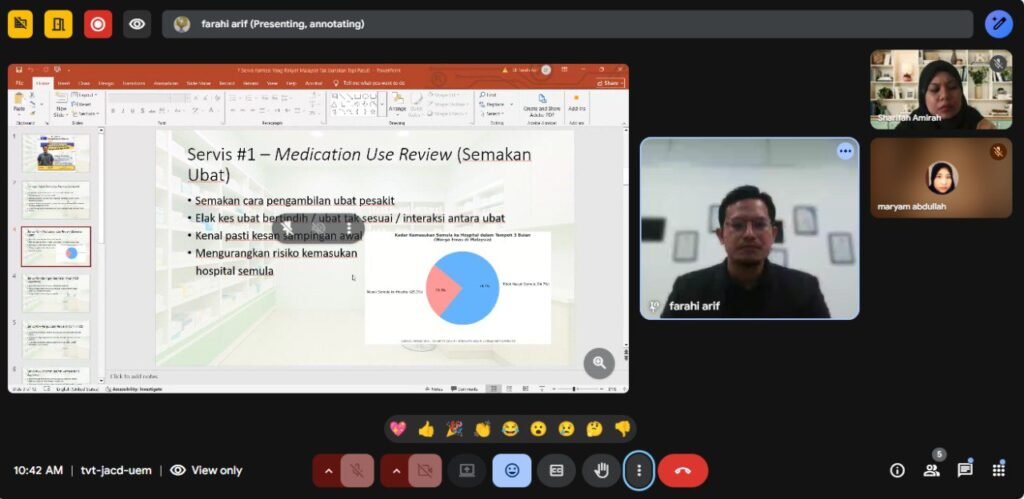Open chat with everyone

coord(965,470)
